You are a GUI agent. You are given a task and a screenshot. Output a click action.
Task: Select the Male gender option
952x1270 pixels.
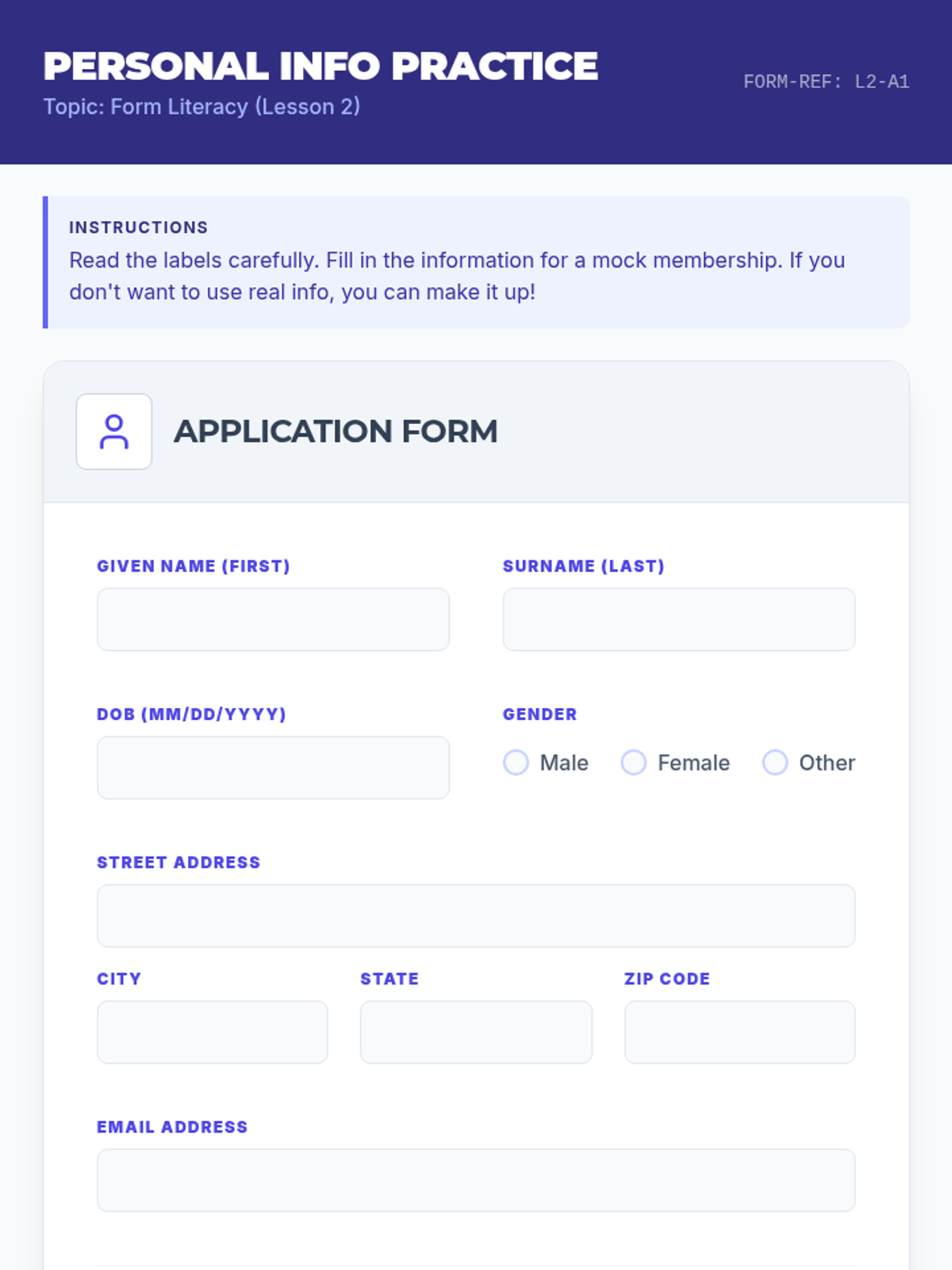tap(516, 763)
